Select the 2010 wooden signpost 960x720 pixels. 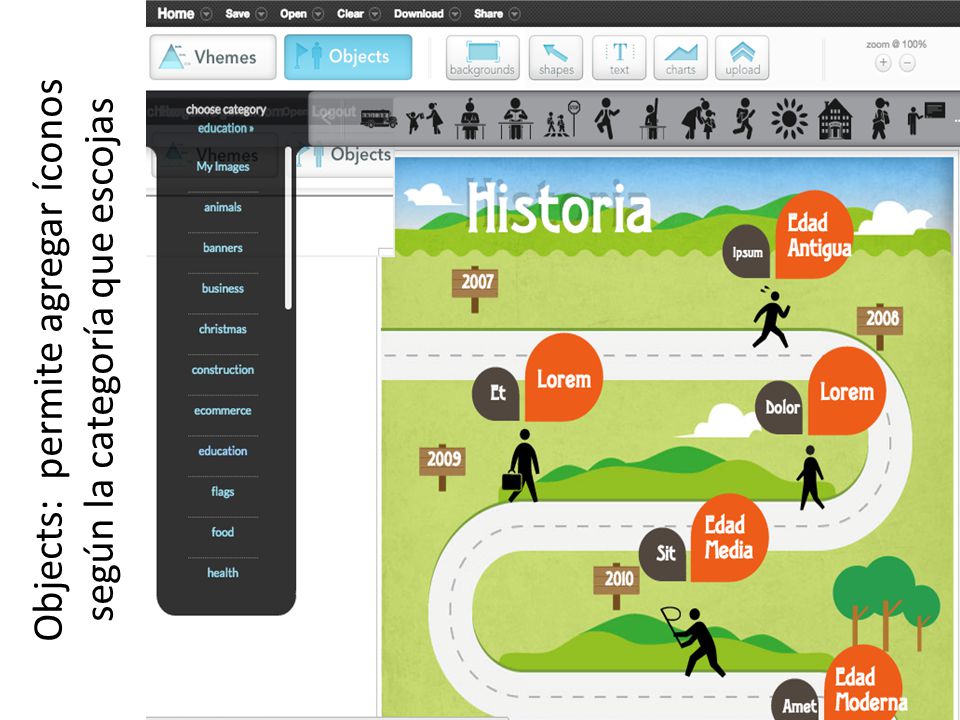tap(617, 586)
